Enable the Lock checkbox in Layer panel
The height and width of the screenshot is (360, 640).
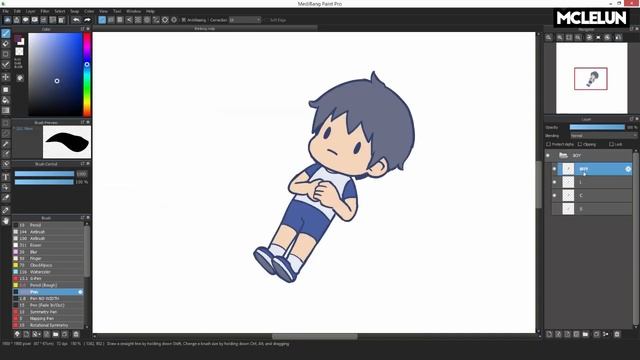pyautogui.click(x=611, y=144)
